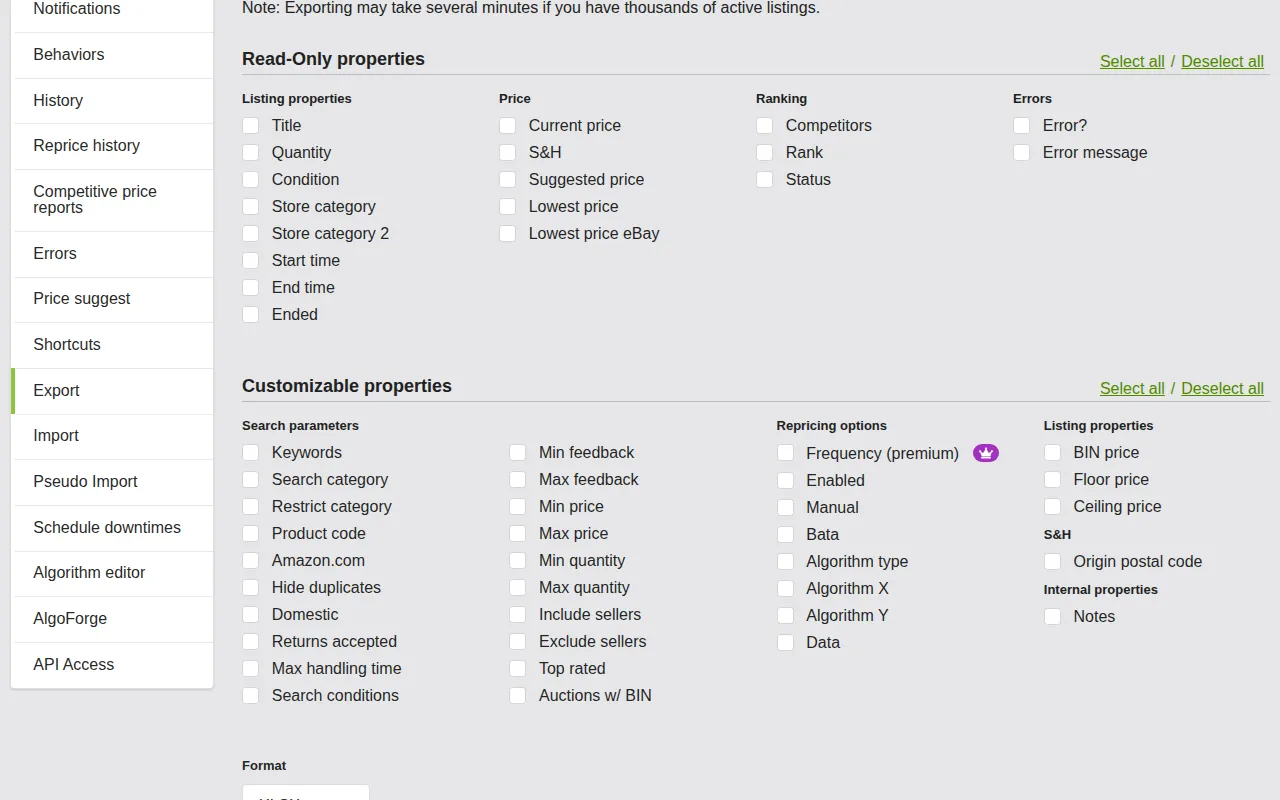Open the Reprice history section
This screenshot has height=800, width=1280.
pos(87,145)
